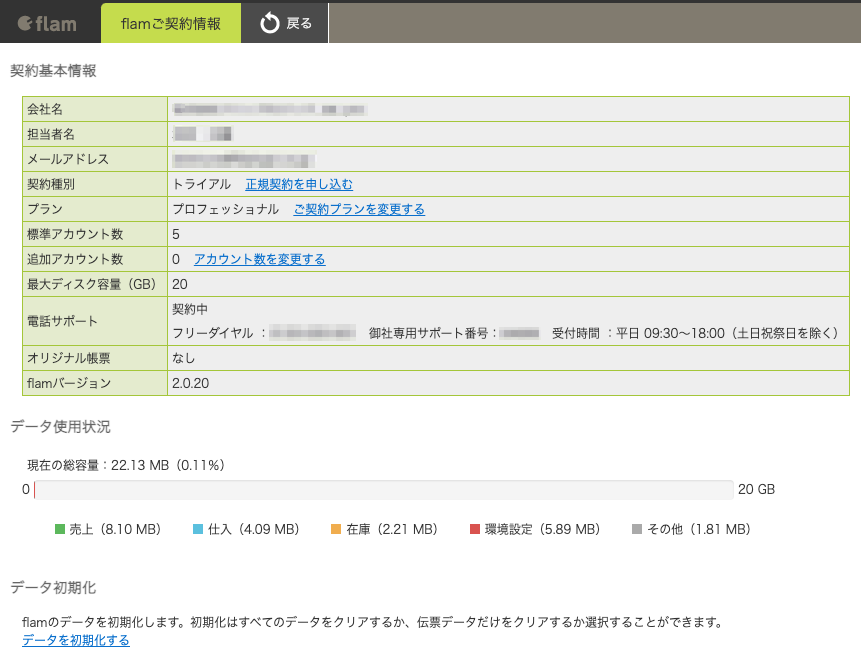Click the gray その他 legend swatch
This screenshot has height=660, width=861.
tap(637, 529)
